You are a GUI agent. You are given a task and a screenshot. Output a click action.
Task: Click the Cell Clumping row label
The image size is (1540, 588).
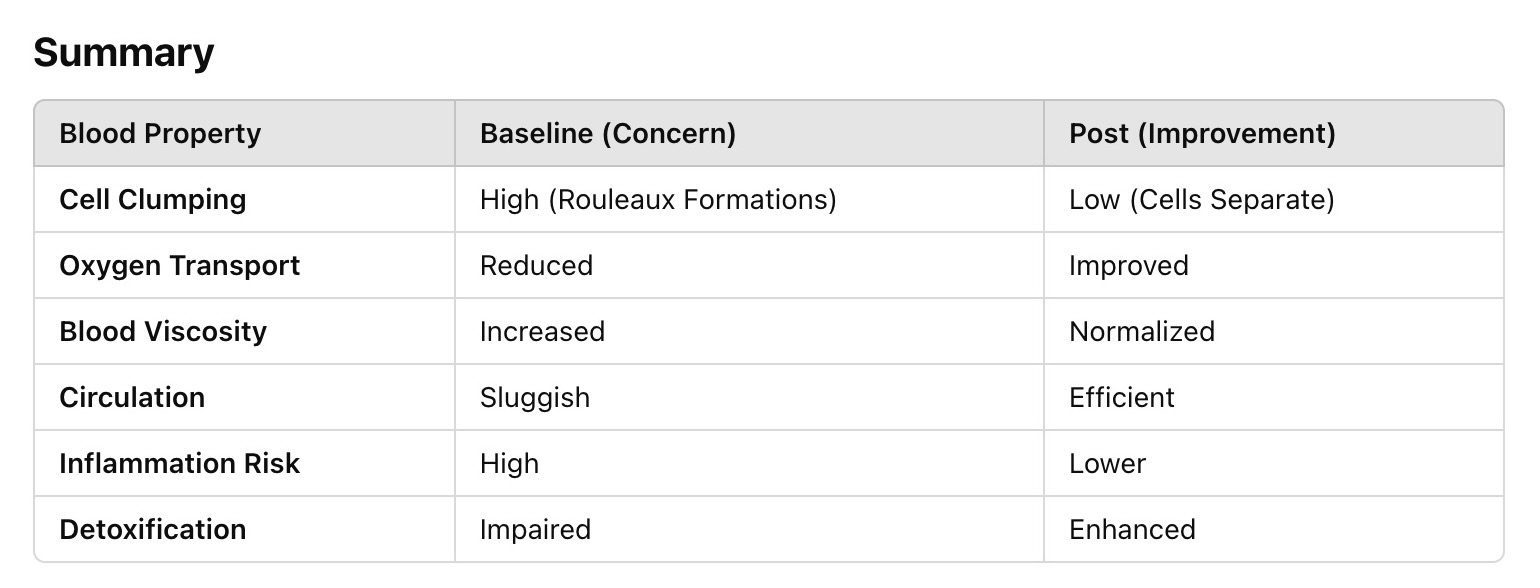point(153,200)
